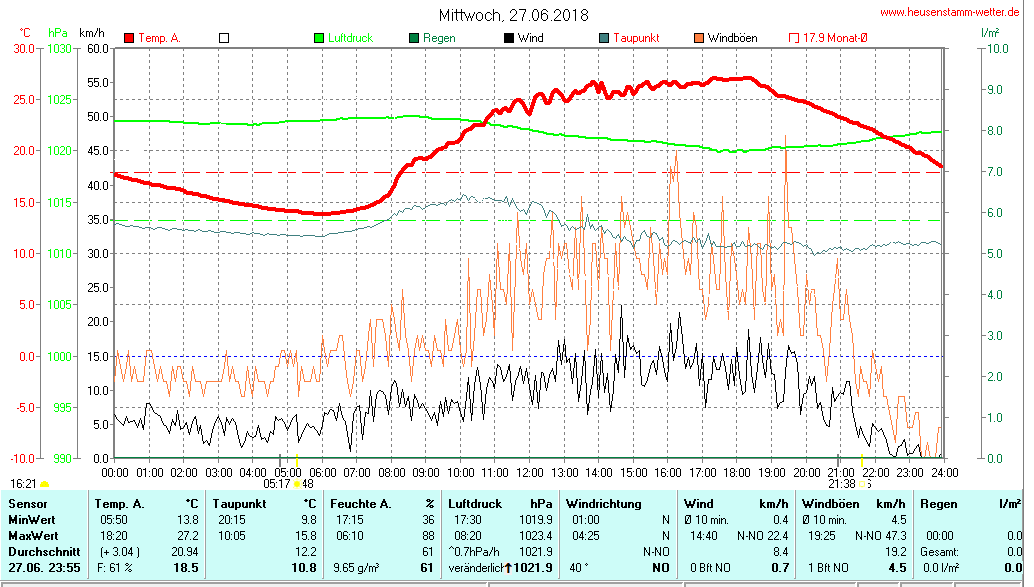Click the 17.9 Monat-Ø legend marker
The width and height of the screenshot is (1034, 587).
(x=795, y=38)
